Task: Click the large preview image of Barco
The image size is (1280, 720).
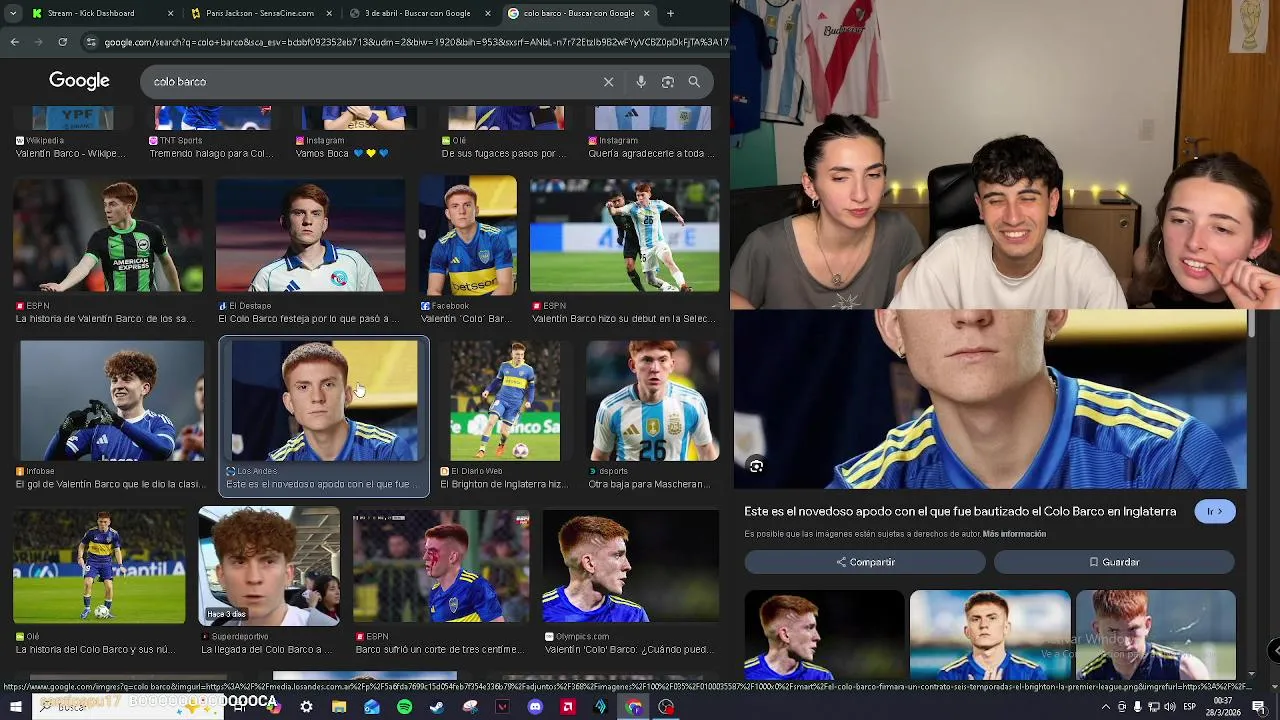Action: point(990,398)
